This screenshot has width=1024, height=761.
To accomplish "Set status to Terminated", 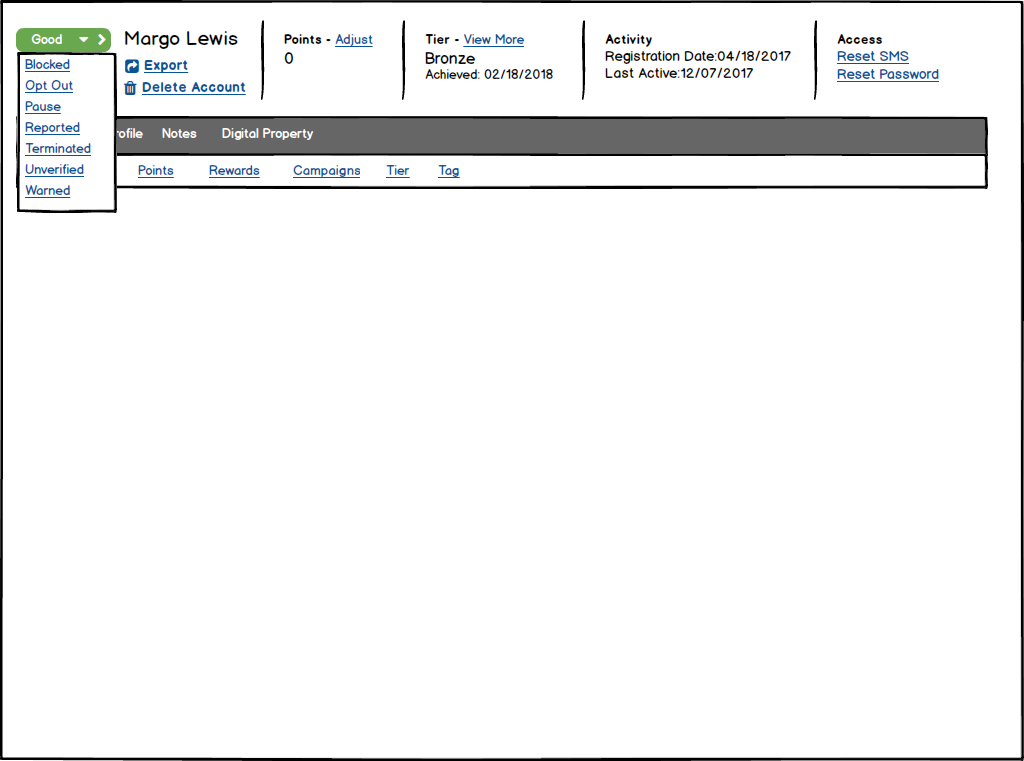I will [58, 148].
